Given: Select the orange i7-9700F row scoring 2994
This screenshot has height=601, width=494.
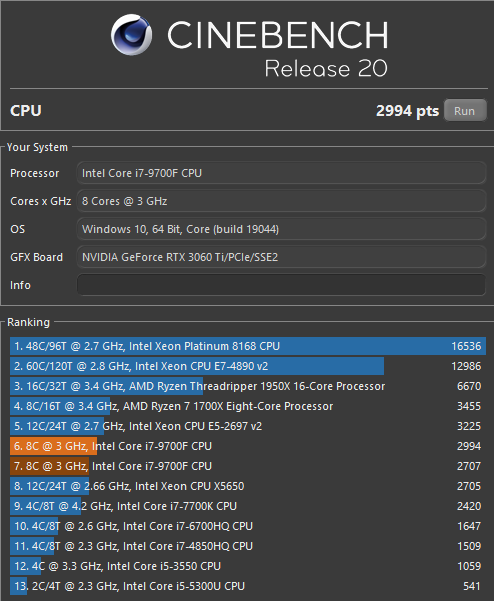Looking at the screenshot, I should [x=248, y=446].
